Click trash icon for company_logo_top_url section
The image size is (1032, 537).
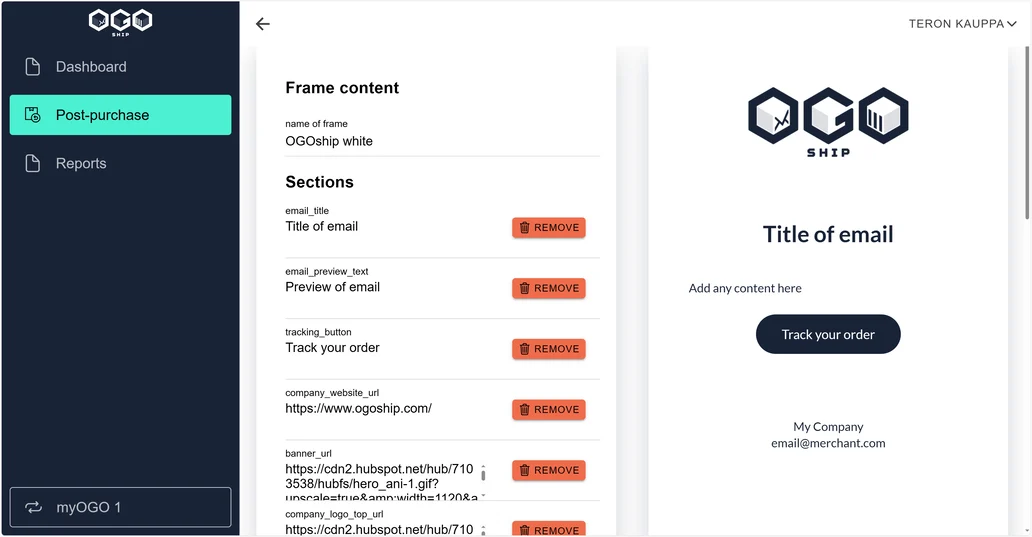click(525, 530)
